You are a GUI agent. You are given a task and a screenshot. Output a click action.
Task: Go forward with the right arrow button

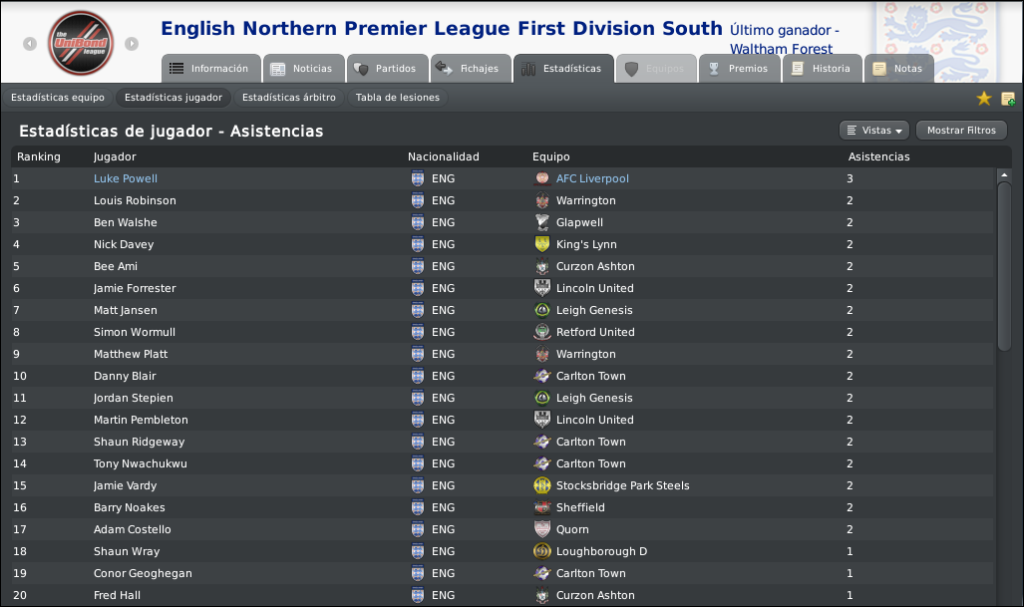tap(132, 44)
